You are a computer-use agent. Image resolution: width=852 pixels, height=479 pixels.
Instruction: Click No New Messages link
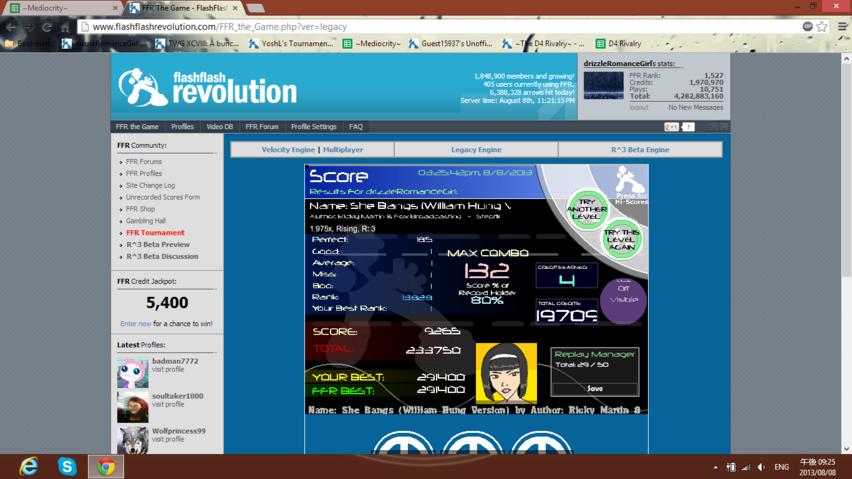(x=696, y=108)
